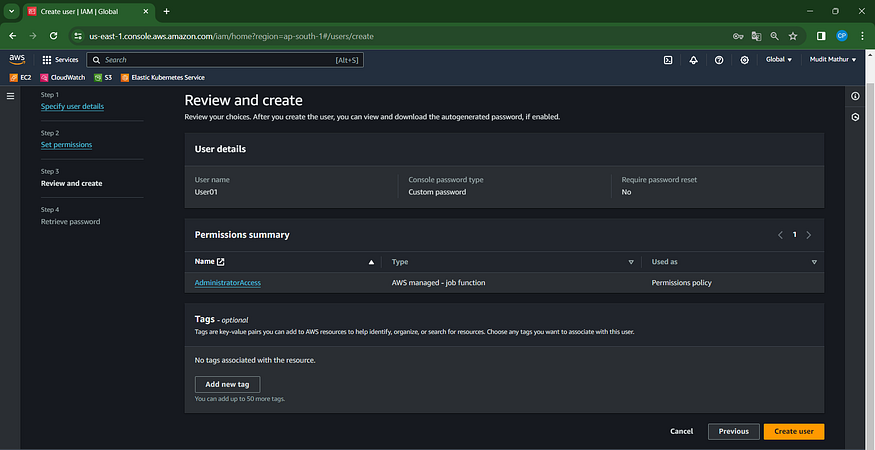Click the Create user button

click(x=793, y=431)
